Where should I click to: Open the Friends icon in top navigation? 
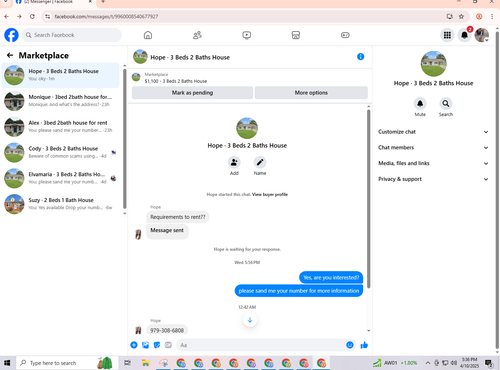[197, 35]
